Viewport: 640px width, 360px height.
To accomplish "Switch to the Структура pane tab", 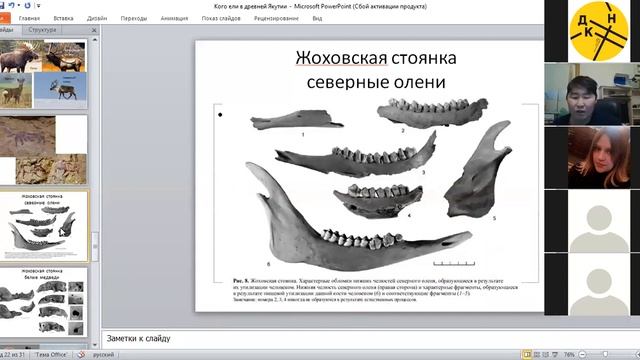I will click(x=42, y=30).
